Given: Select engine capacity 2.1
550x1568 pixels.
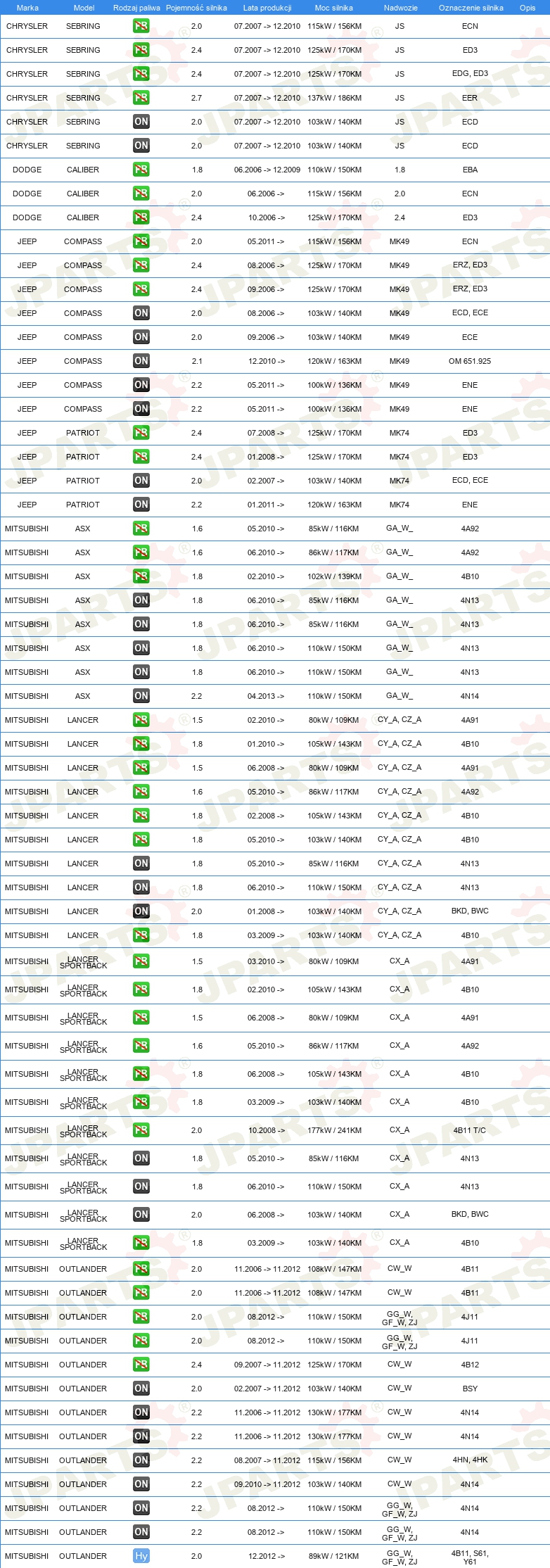Looking at the screenshot, I should click(197, 361).
